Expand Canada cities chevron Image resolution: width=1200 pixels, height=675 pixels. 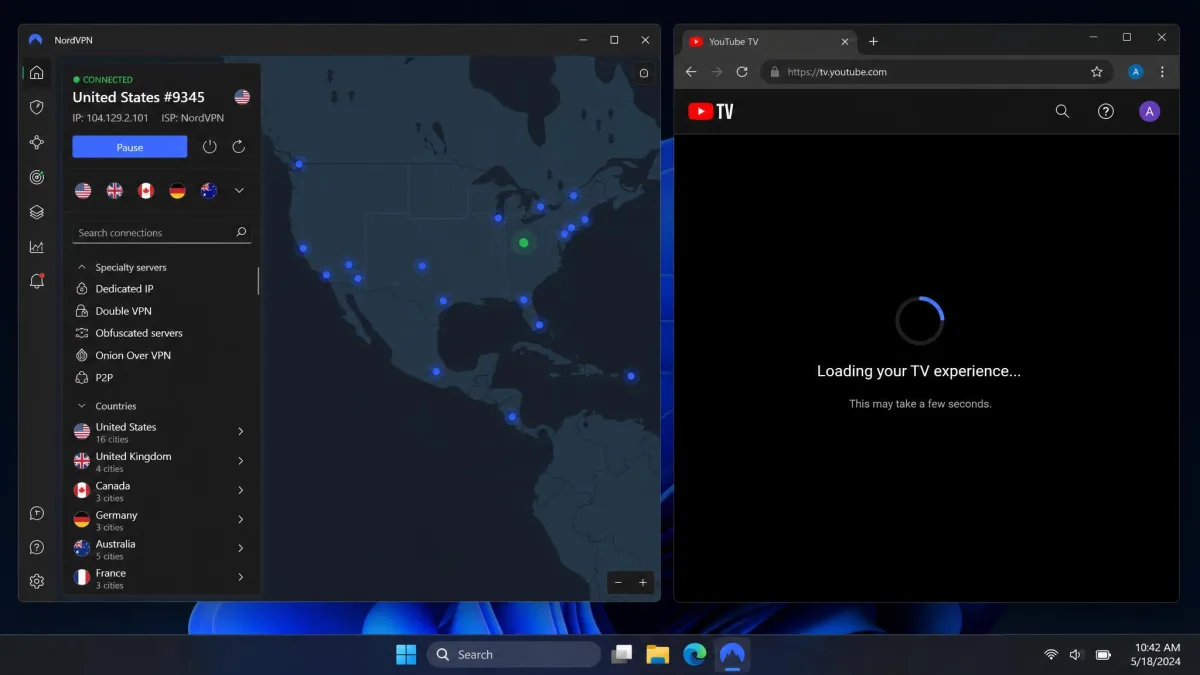[241, 490]
